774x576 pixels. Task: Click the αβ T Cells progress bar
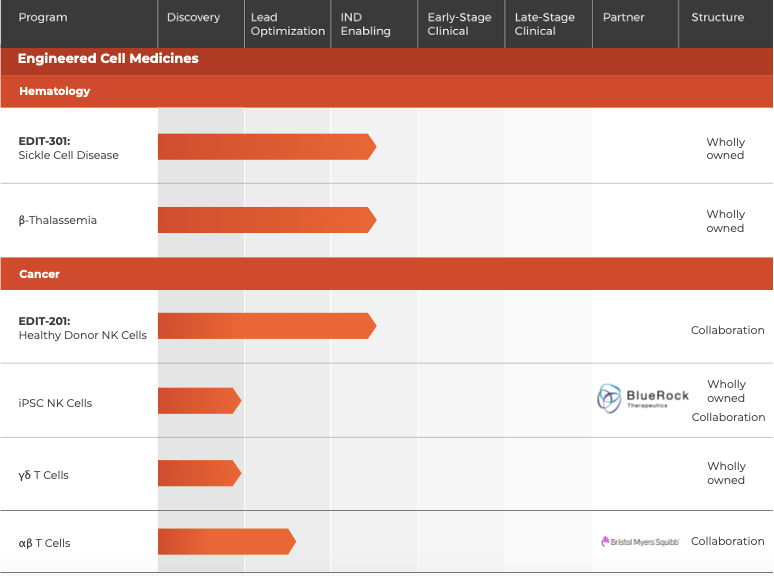(x=226, y=541)
